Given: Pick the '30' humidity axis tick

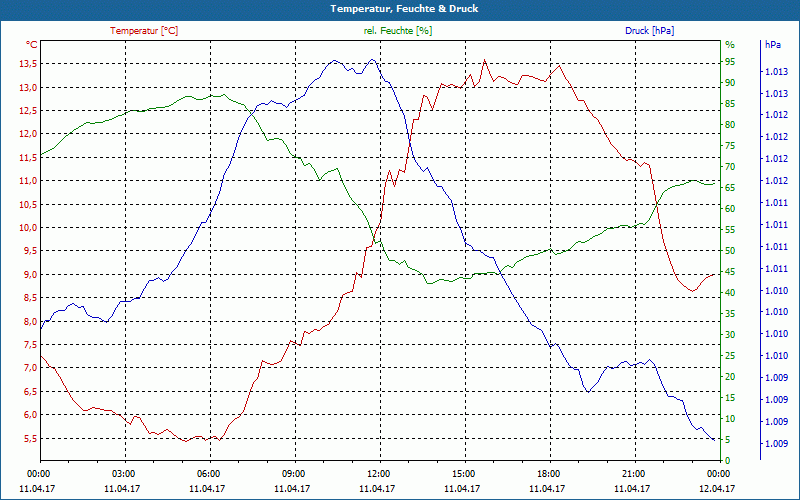Looking at the screenshot, I should 730,335.
